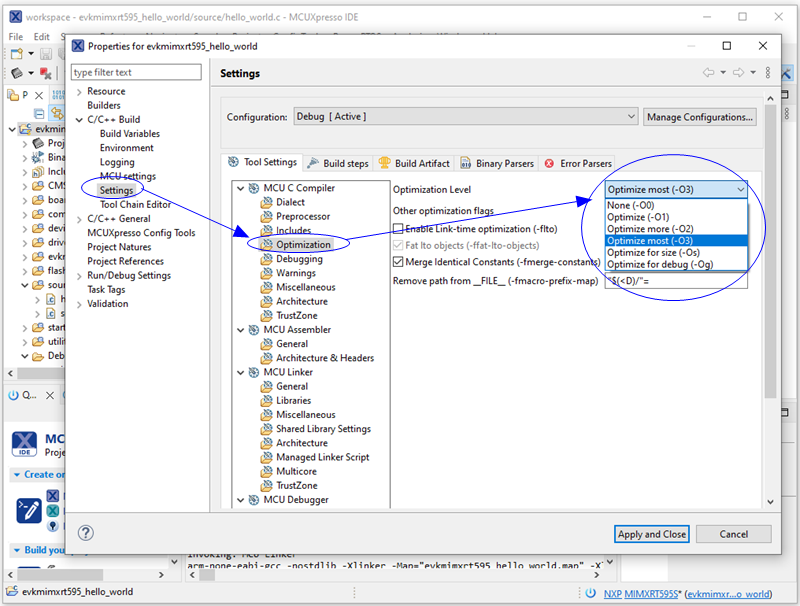
Task: Select Preprocessor under MCU C Compiler
Action: (303, 216)
